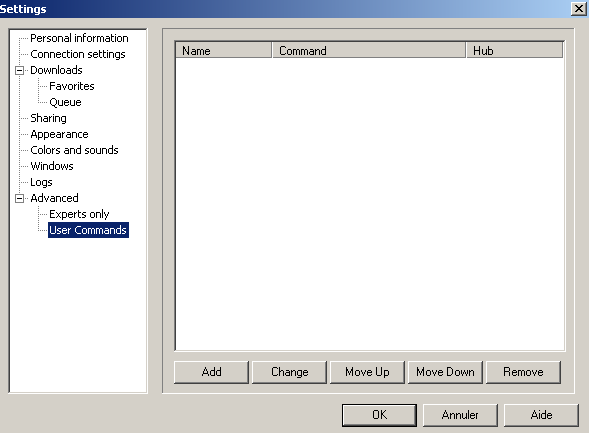Open the Appearance page
This screenshot has height=433, width=589.
[59, 134]
